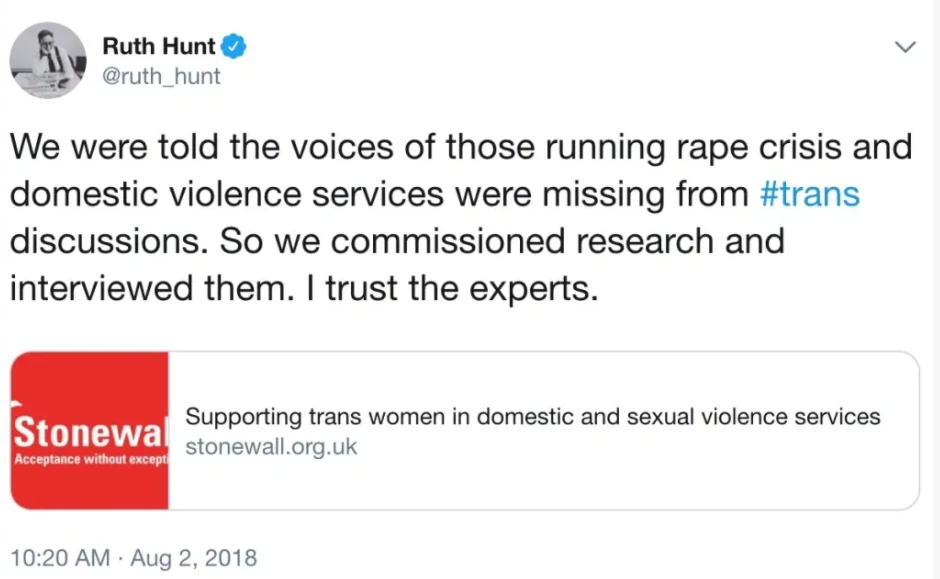Click the 10:20 AM timestamp
Viewport: 940px width, 579px height.
point(60,557)
